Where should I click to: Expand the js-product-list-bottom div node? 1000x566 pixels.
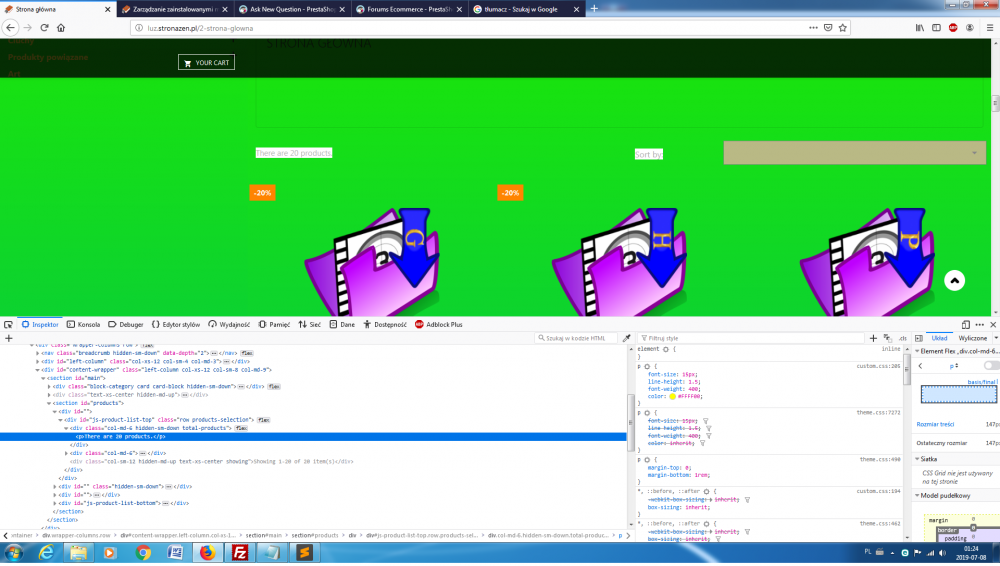pos(55,503)
